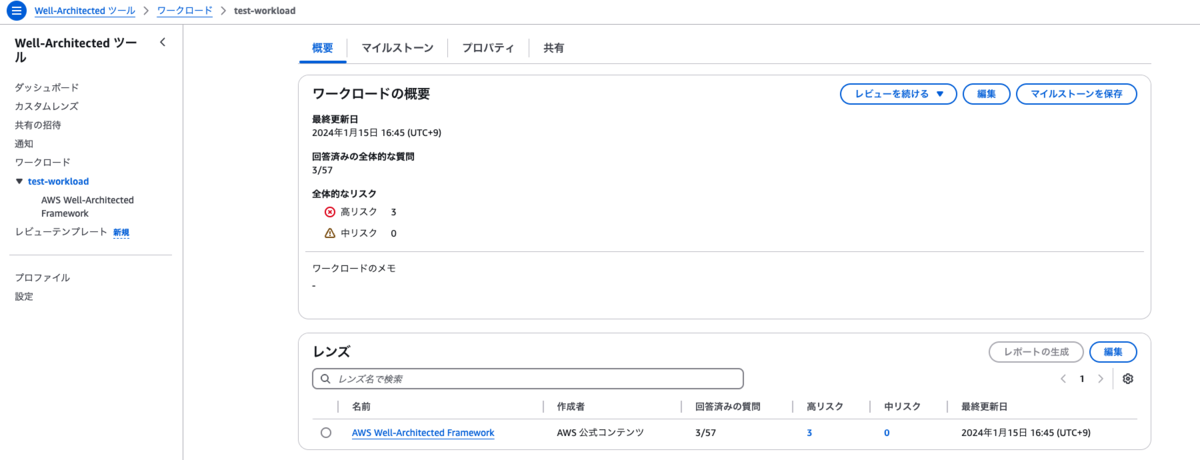Click the search magnifier icon in the lens search box

[x=326, y=379]
